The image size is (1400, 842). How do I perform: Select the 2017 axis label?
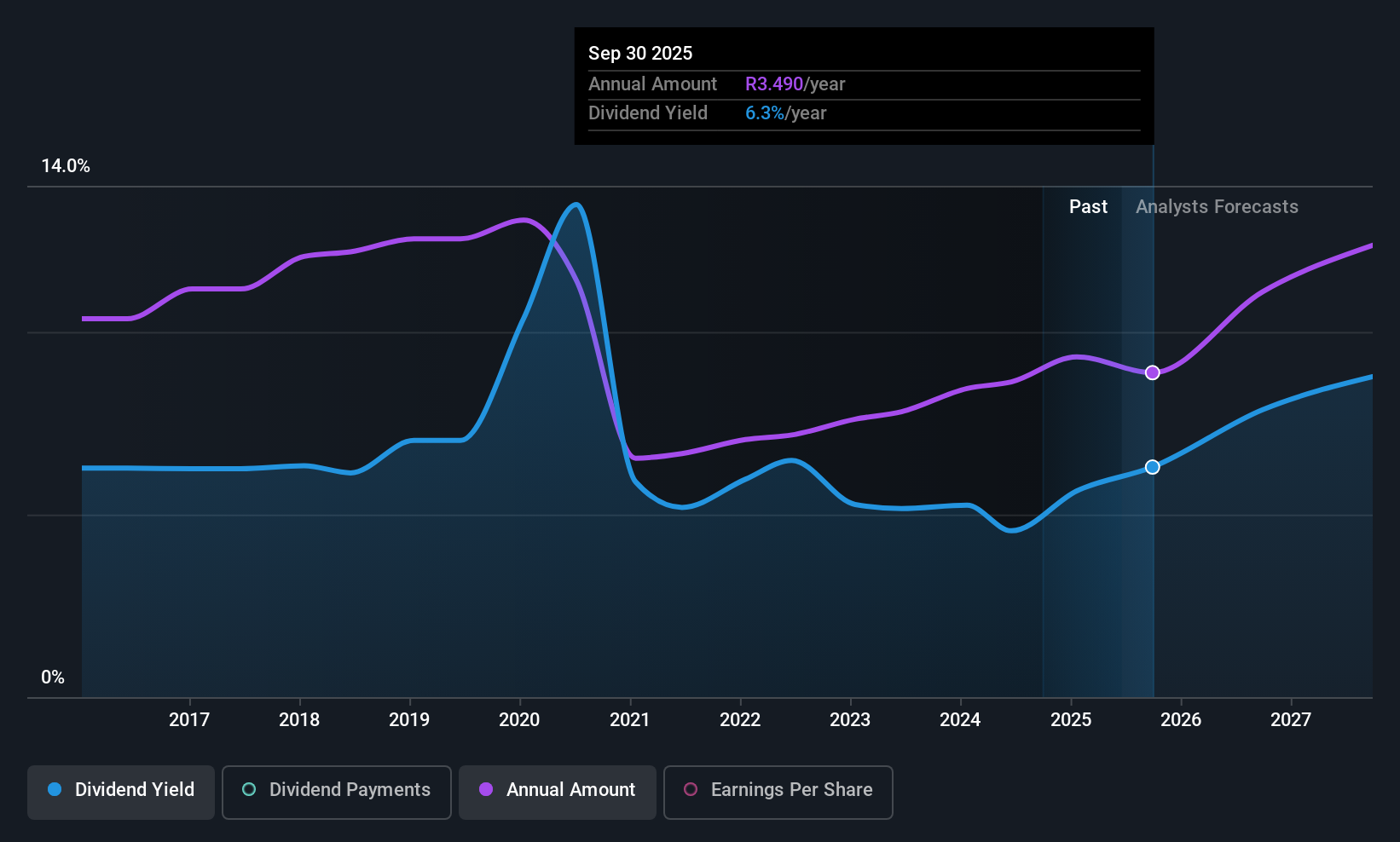[189, 720]
